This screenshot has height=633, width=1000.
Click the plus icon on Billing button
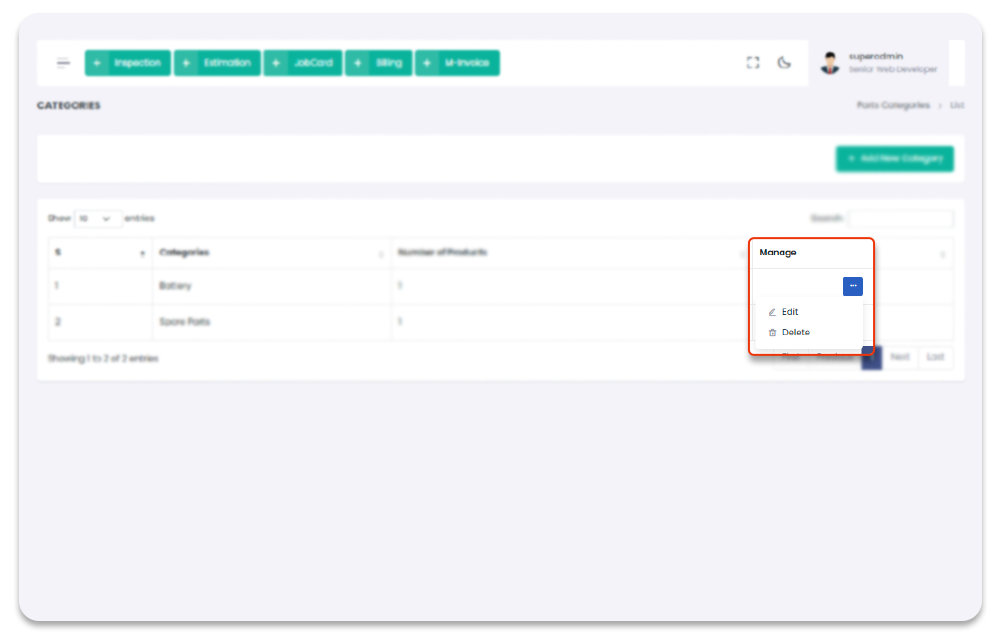(x=358, y=63)
